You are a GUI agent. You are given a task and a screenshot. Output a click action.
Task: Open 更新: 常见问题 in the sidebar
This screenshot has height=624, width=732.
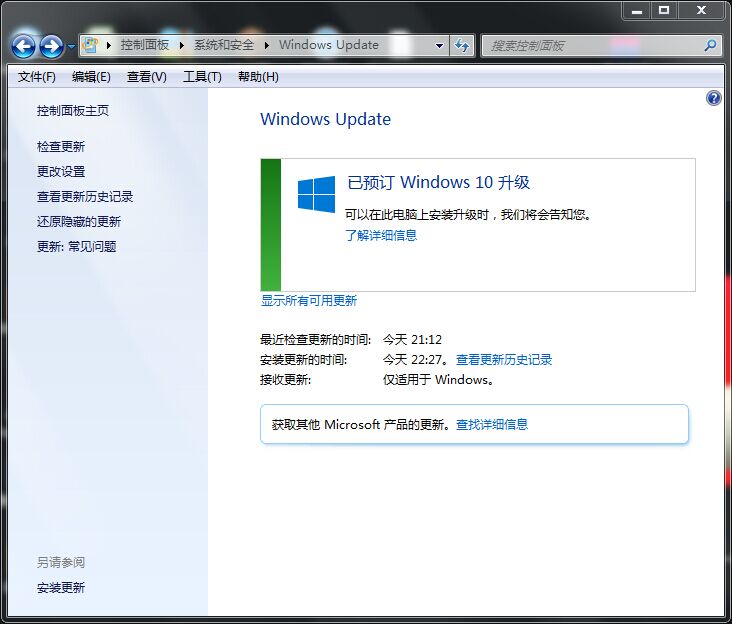77,246
